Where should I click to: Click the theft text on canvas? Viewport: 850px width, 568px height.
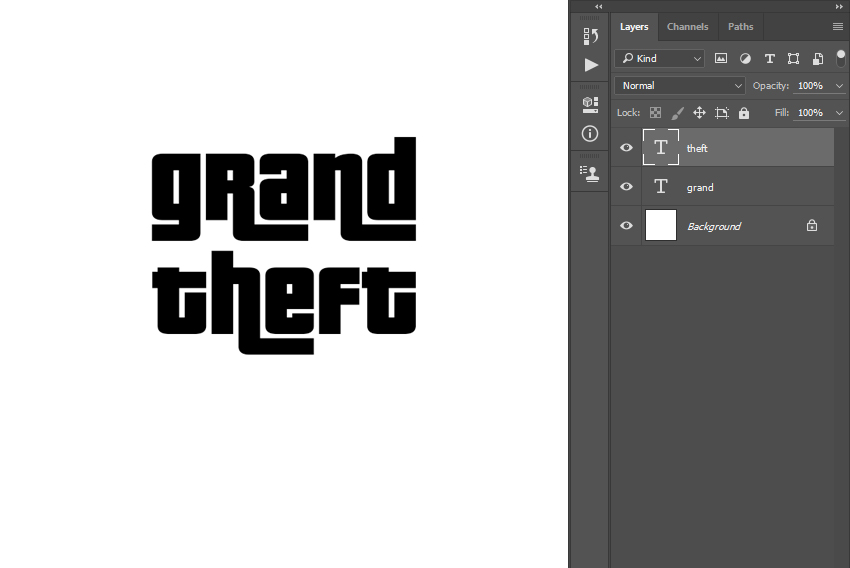[284, 302]
